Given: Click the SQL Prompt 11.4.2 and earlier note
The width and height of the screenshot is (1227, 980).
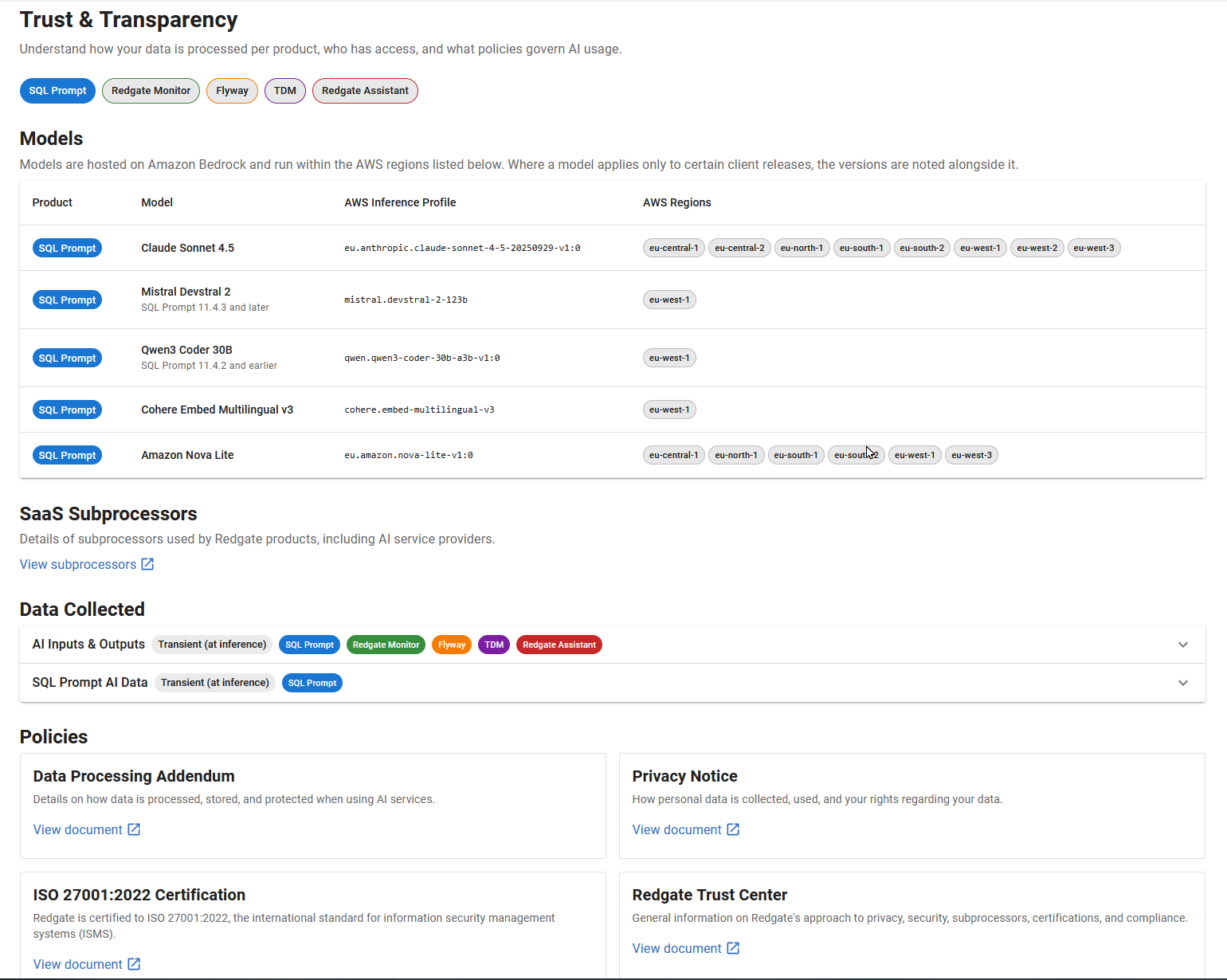Looking at the screenshot, I should [x=210, y=366].
